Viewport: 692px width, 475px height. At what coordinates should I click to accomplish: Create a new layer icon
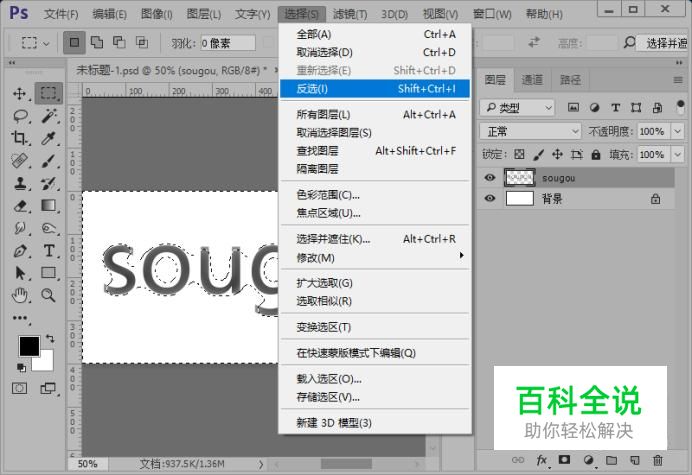(635, 460)
